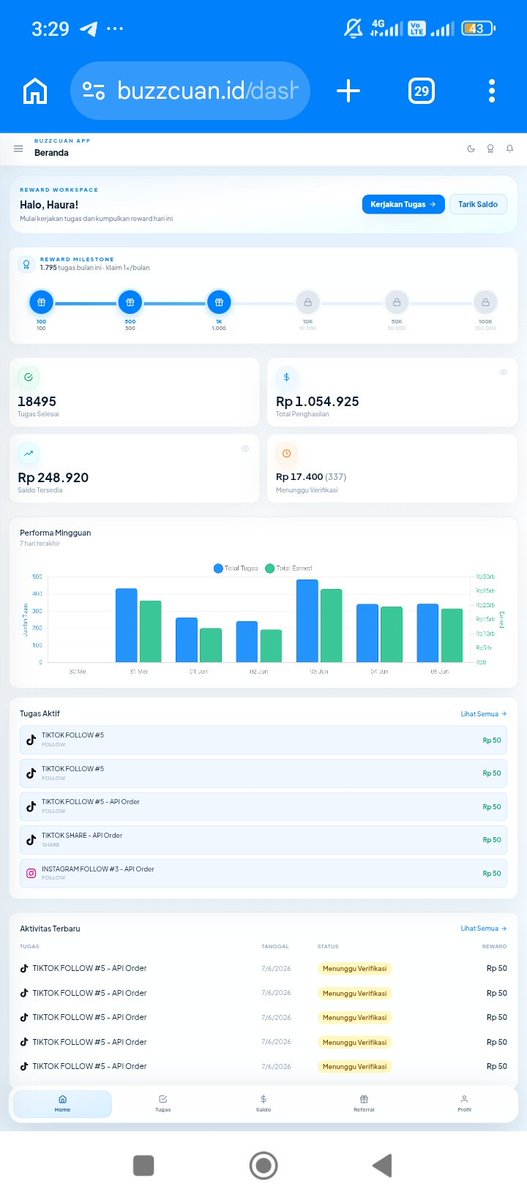Toggle Total Tugas legend in chart
The image size is (527, 1200).
(x=235, y=568)
